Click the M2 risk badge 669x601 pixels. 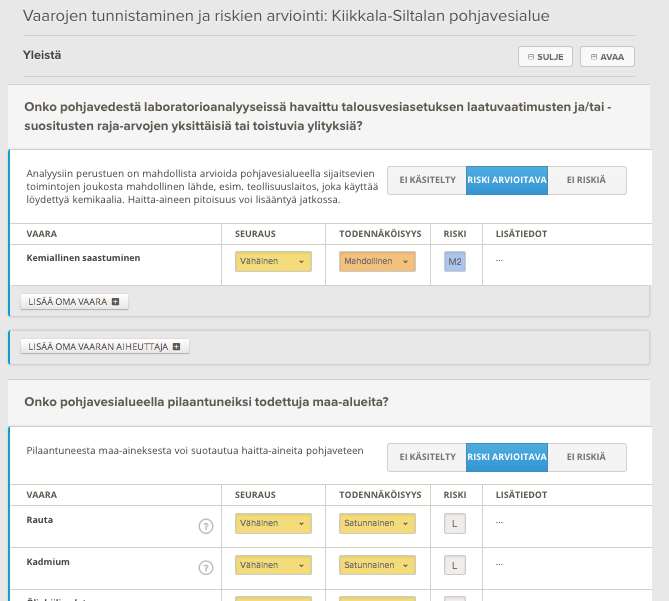point(455,261)
